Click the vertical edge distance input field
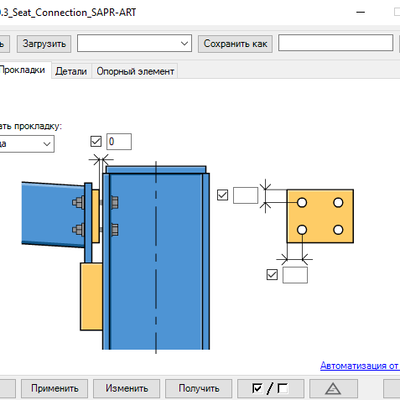The height and width of the screenshot is (400, 400). point(246,195)
